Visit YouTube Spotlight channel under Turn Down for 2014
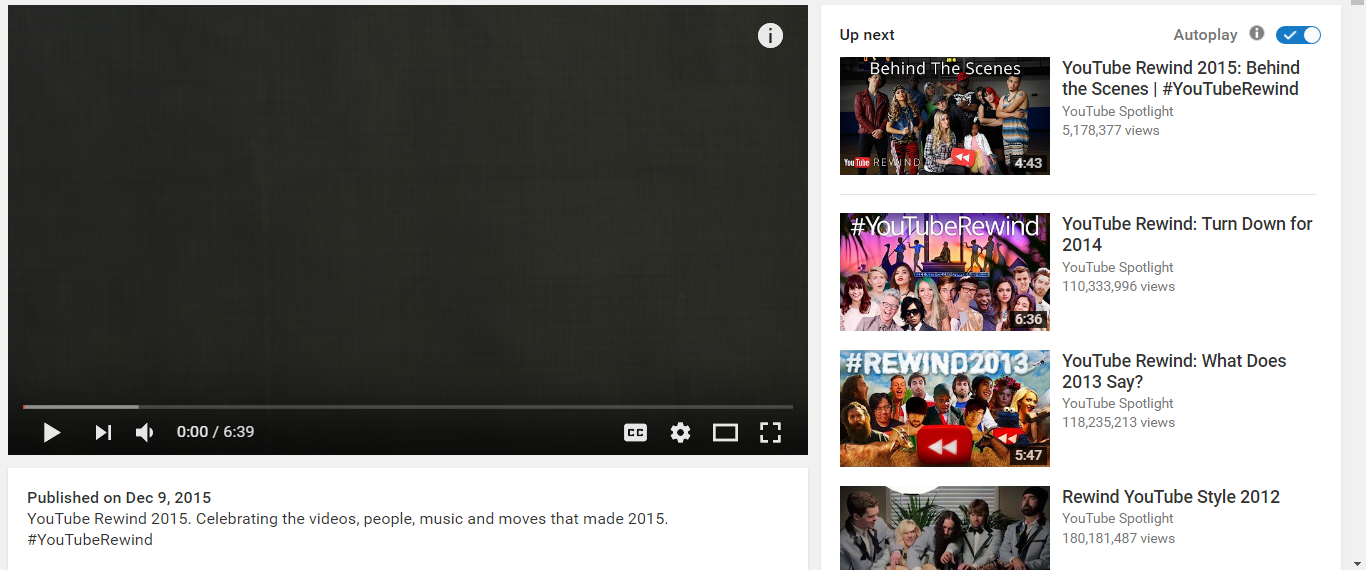Image resolution: width=1366 pixels, height=570 pixels. click(x=1118, y=267)
